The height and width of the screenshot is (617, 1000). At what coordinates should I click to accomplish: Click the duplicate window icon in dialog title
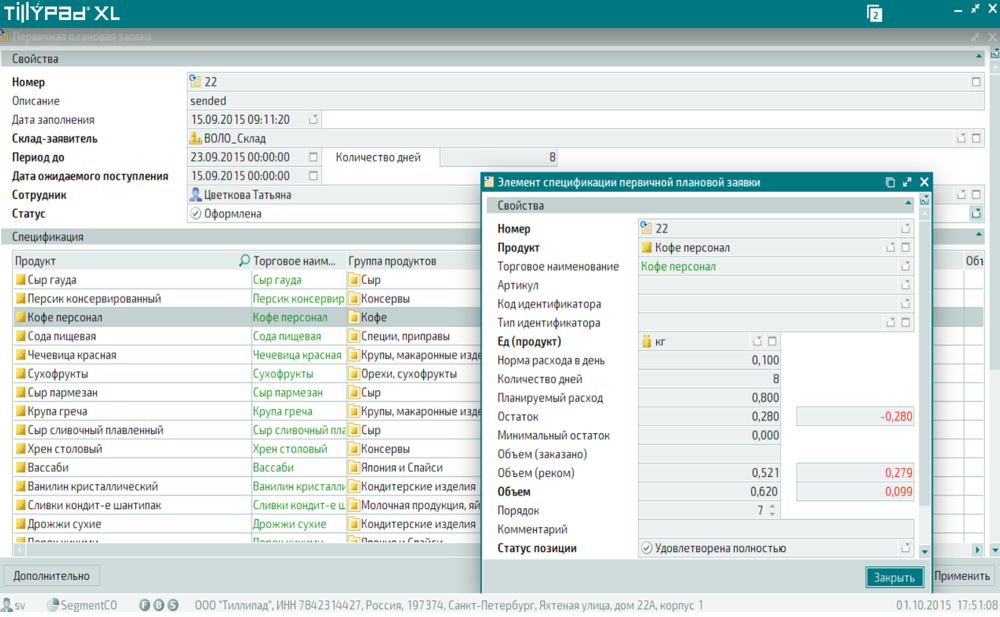[890, 182]
